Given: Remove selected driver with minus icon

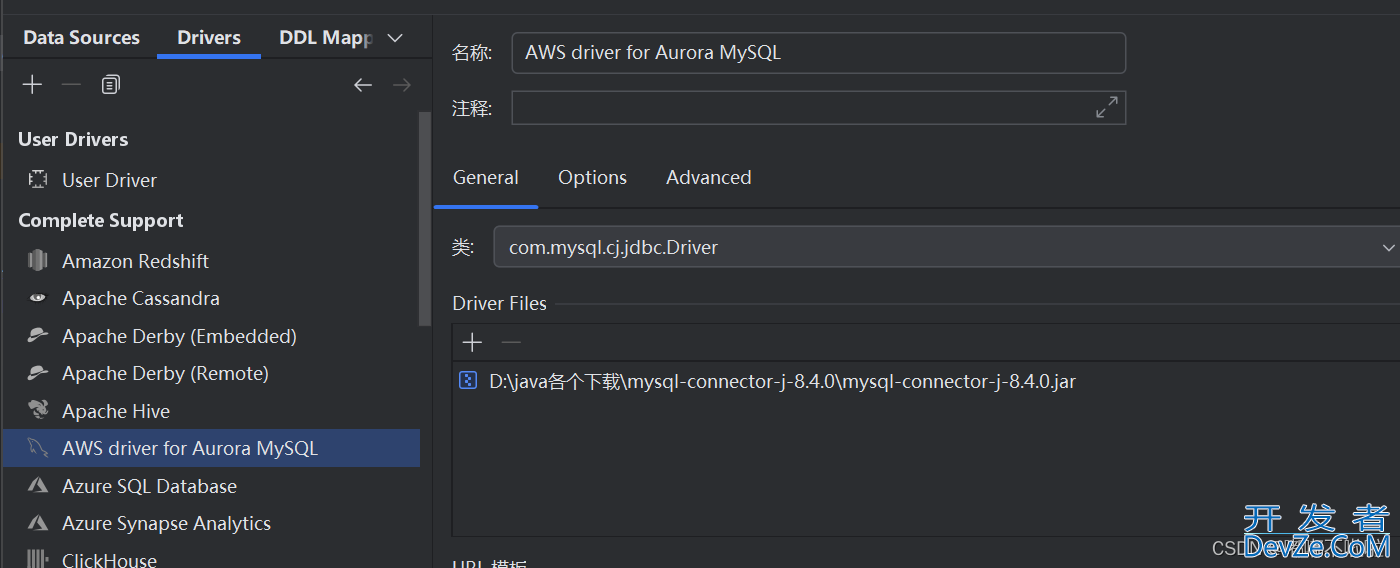Looking at the screenshot, I should (x=71, y=85).
